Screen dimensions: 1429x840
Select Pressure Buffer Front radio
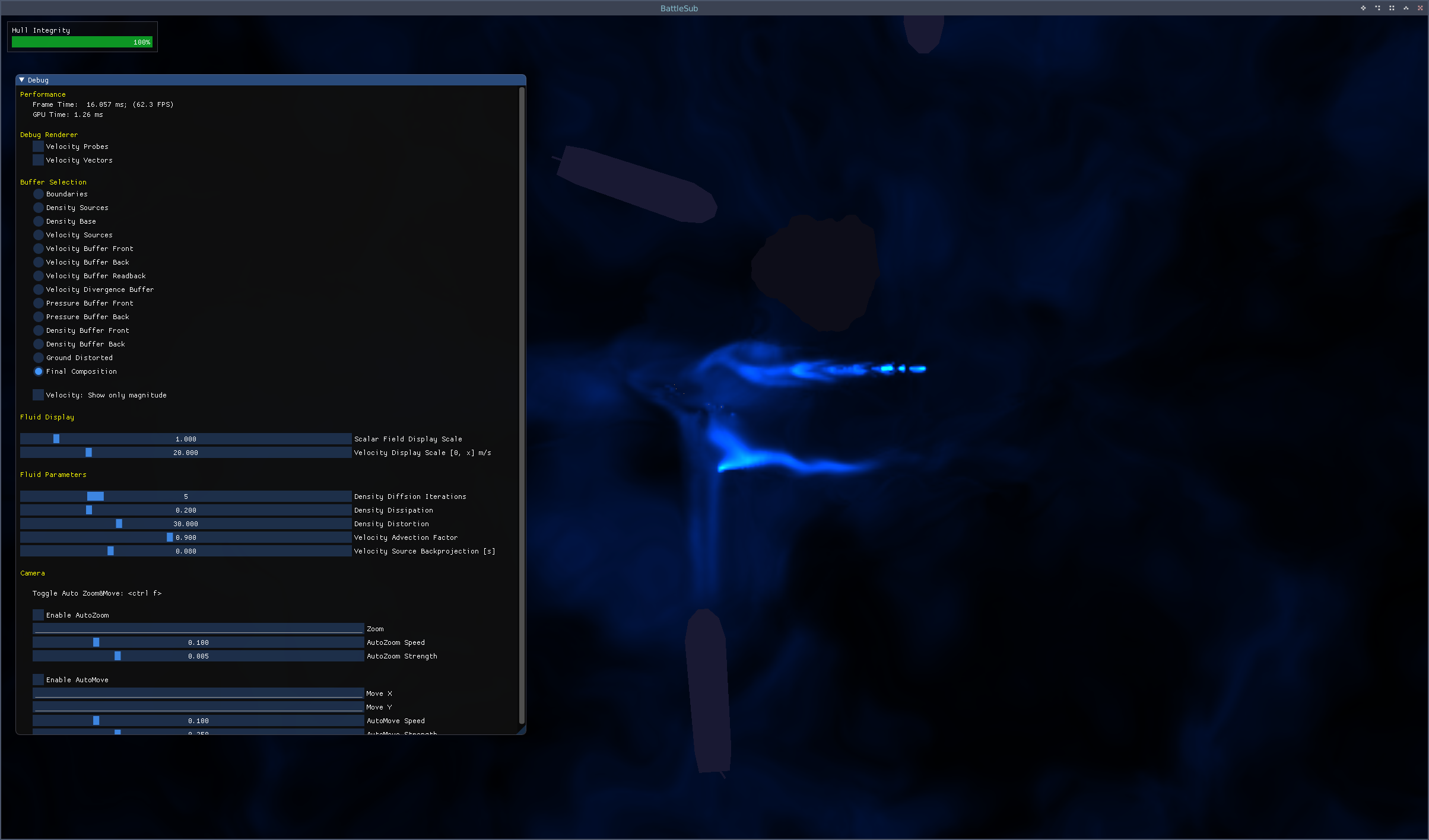coord(39,303)
